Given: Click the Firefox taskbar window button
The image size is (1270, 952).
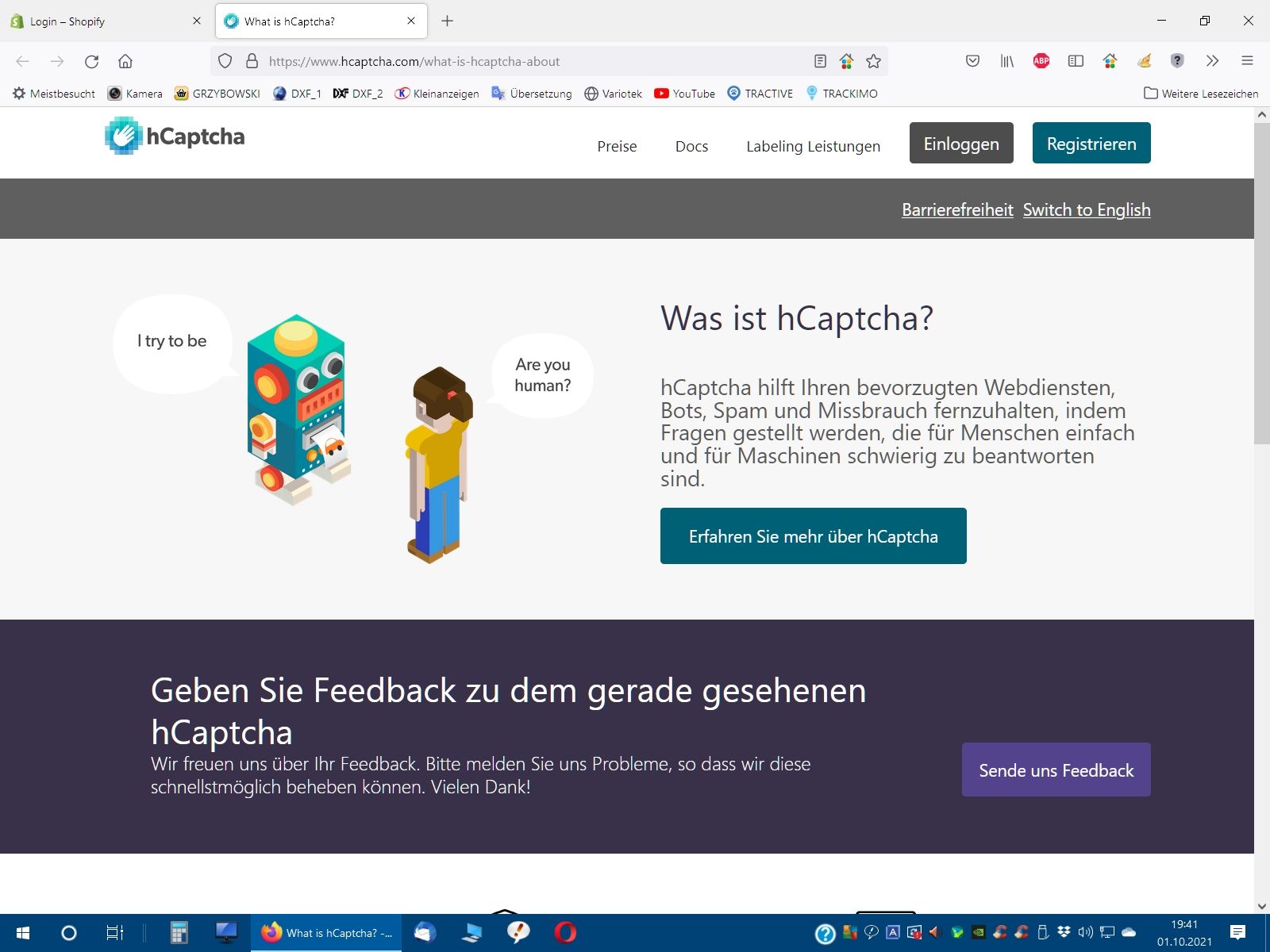Looking at the screenshot, I should pos(327,933).
